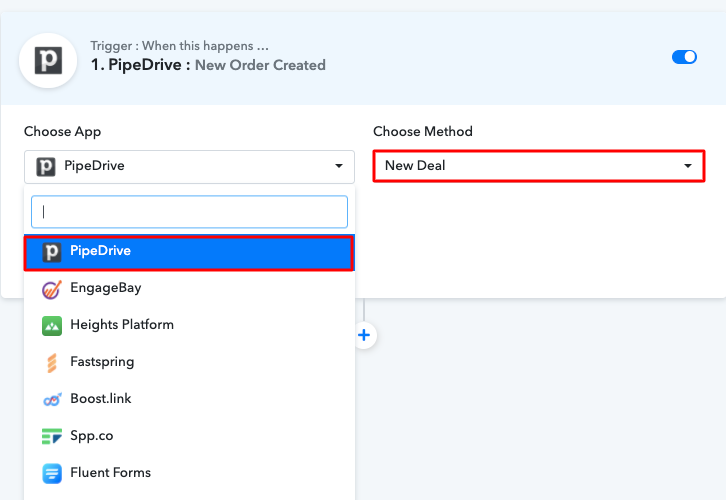Click the Fastspring orange spring icon

tap(52, 363)
